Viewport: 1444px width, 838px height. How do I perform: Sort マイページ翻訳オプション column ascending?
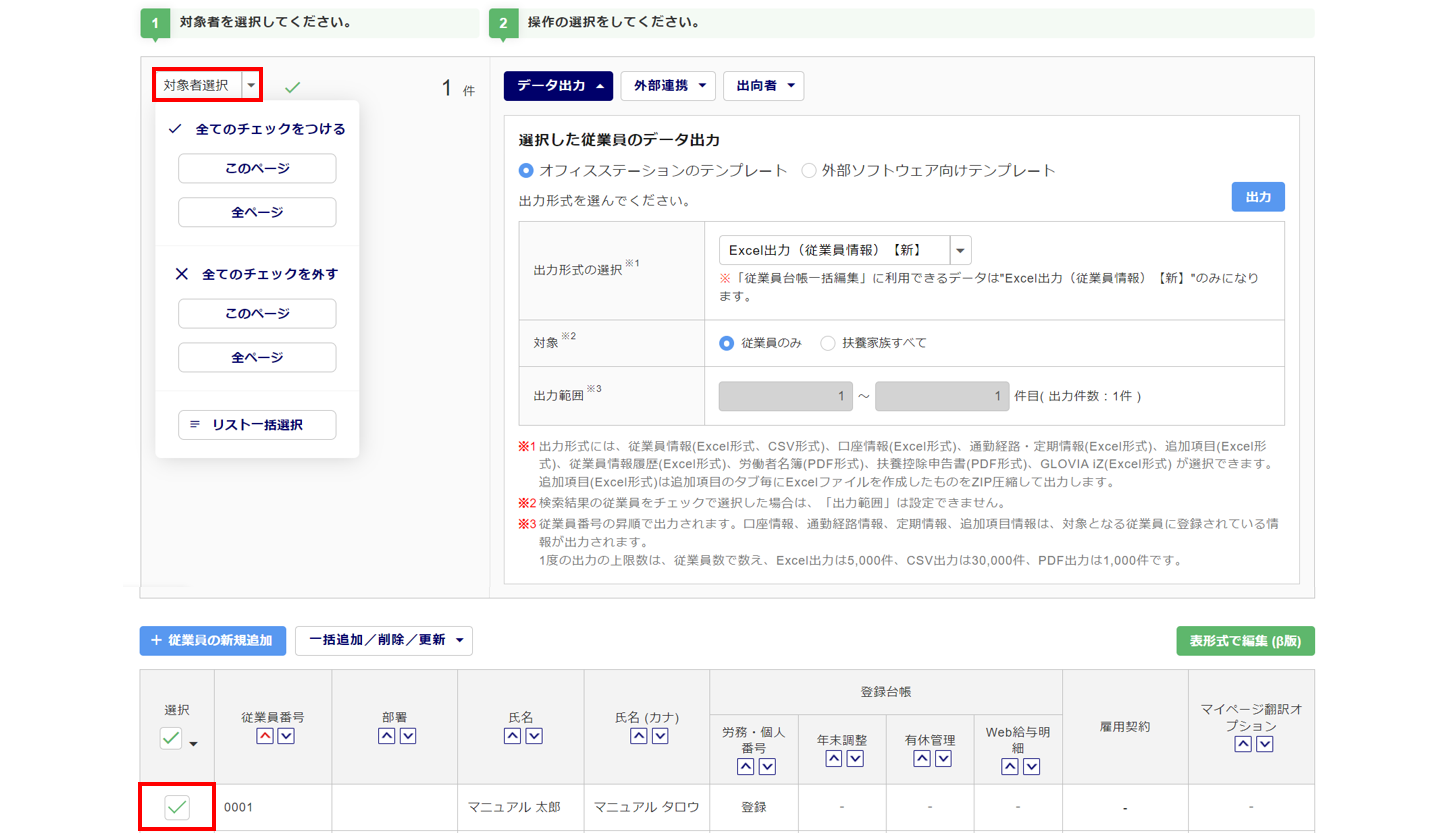tap(1242, 744)
